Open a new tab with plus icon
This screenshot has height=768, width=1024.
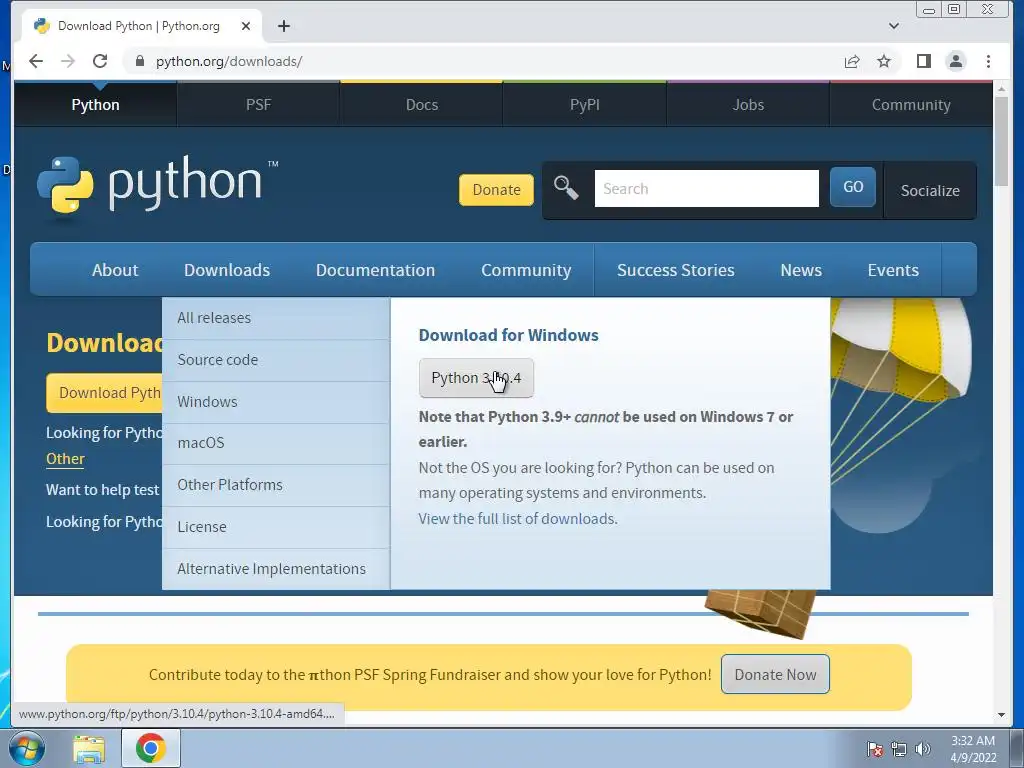(x=283, y=26)
